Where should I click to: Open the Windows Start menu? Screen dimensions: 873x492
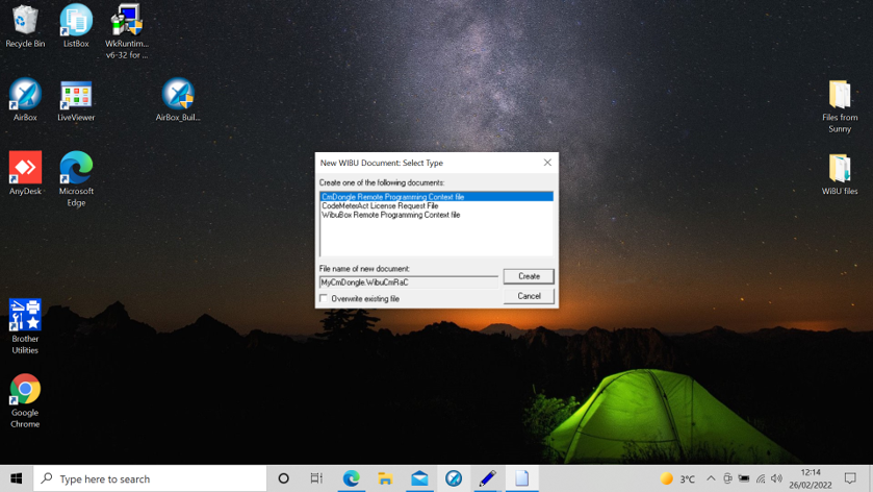16,479
